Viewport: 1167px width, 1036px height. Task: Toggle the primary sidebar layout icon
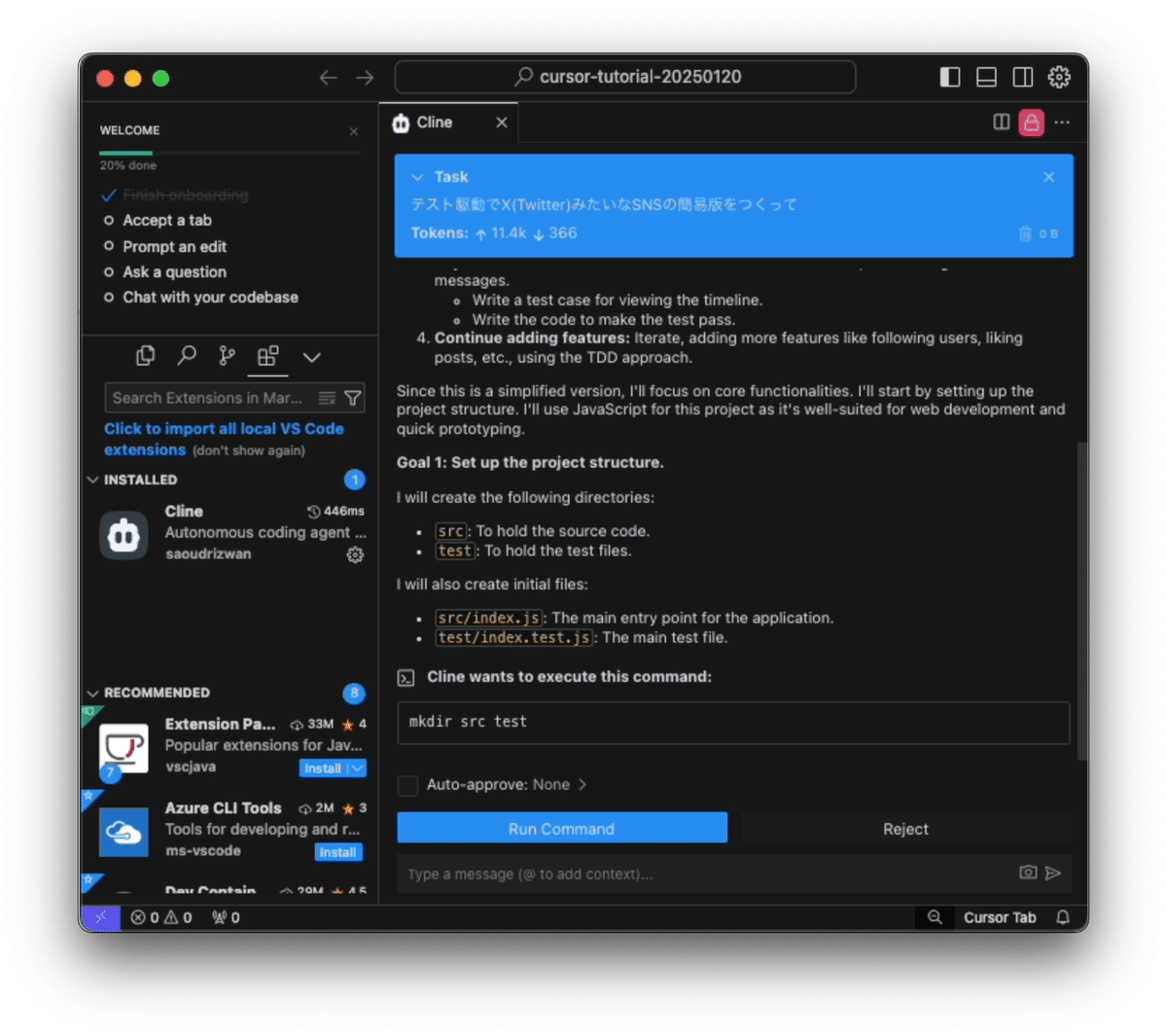[x=950, y=77]
